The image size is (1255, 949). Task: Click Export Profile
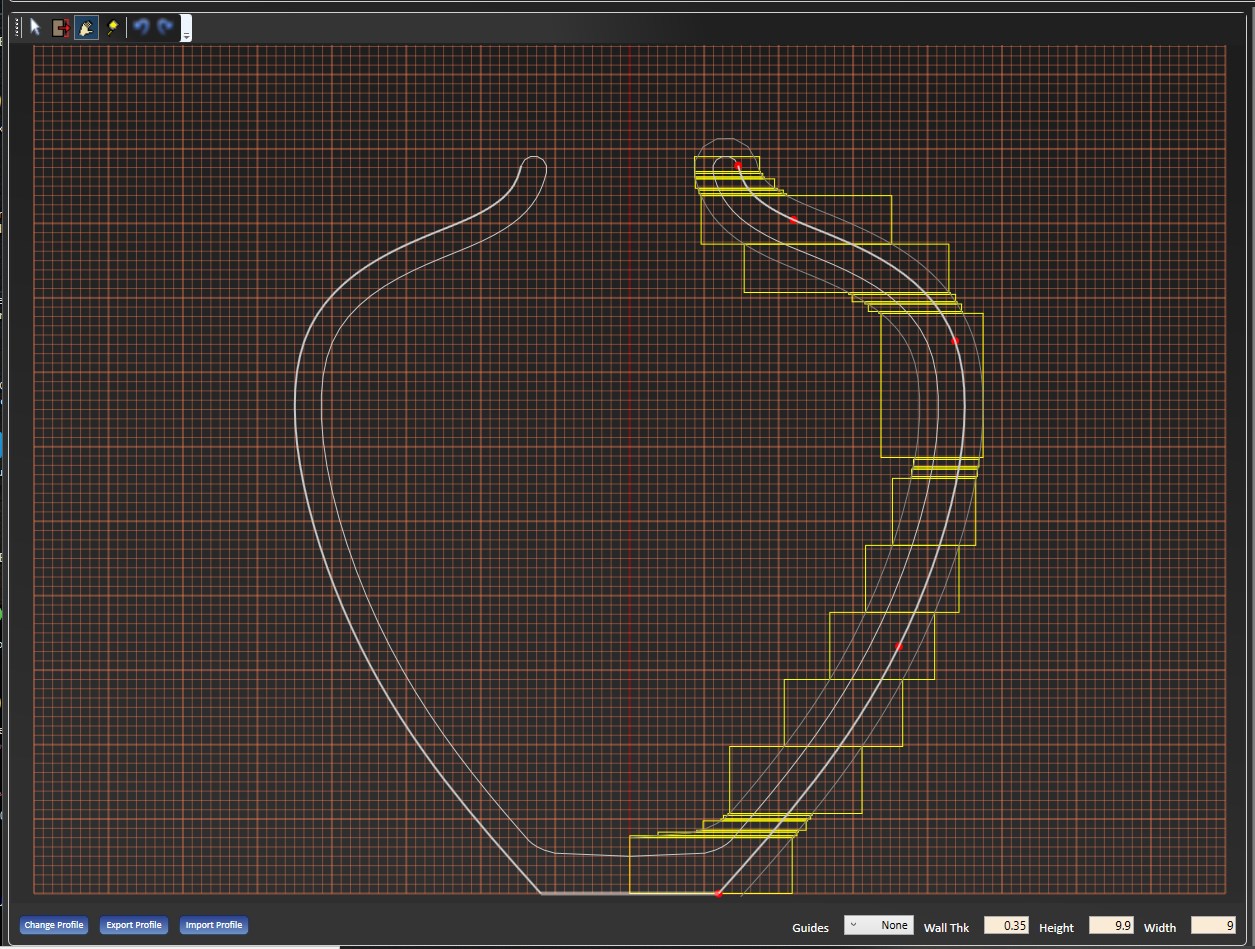pyautogui.click(x=133, y=925)
